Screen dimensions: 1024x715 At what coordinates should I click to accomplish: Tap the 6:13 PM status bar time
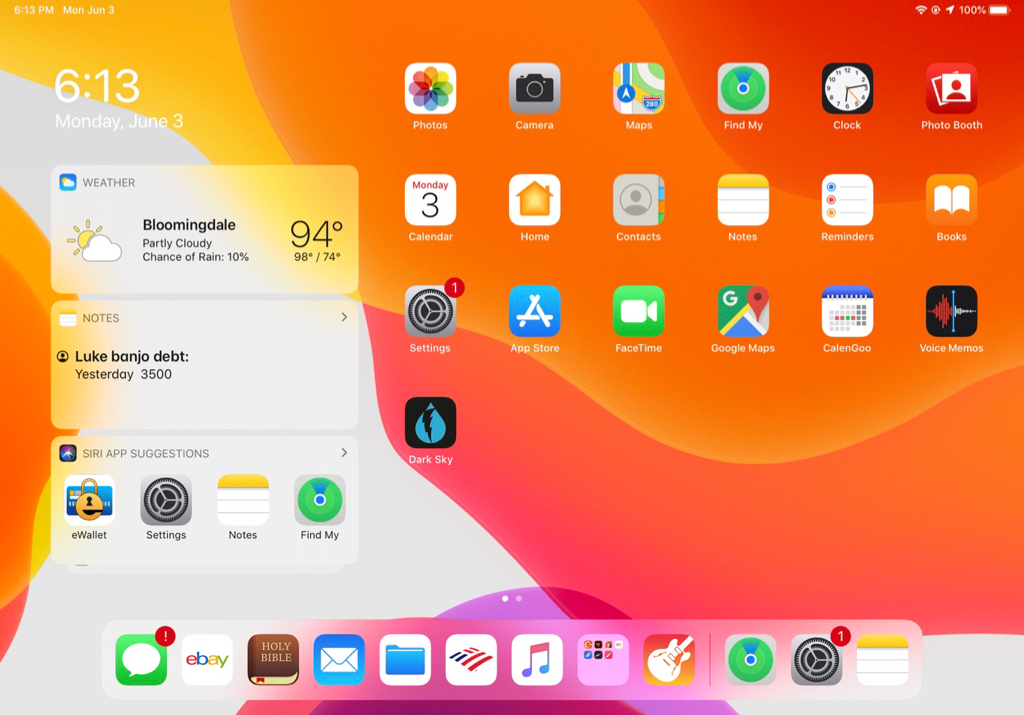coord(34,10)
